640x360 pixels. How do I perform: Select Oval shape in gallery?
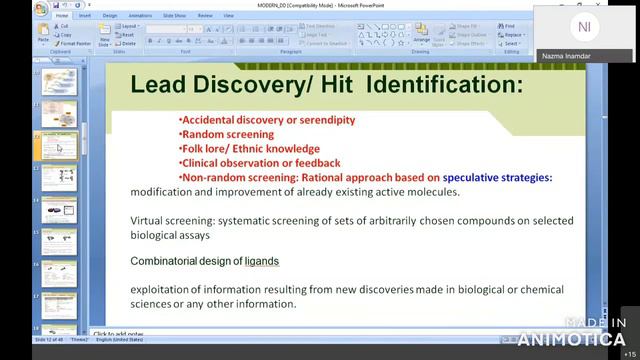[393, 27]
